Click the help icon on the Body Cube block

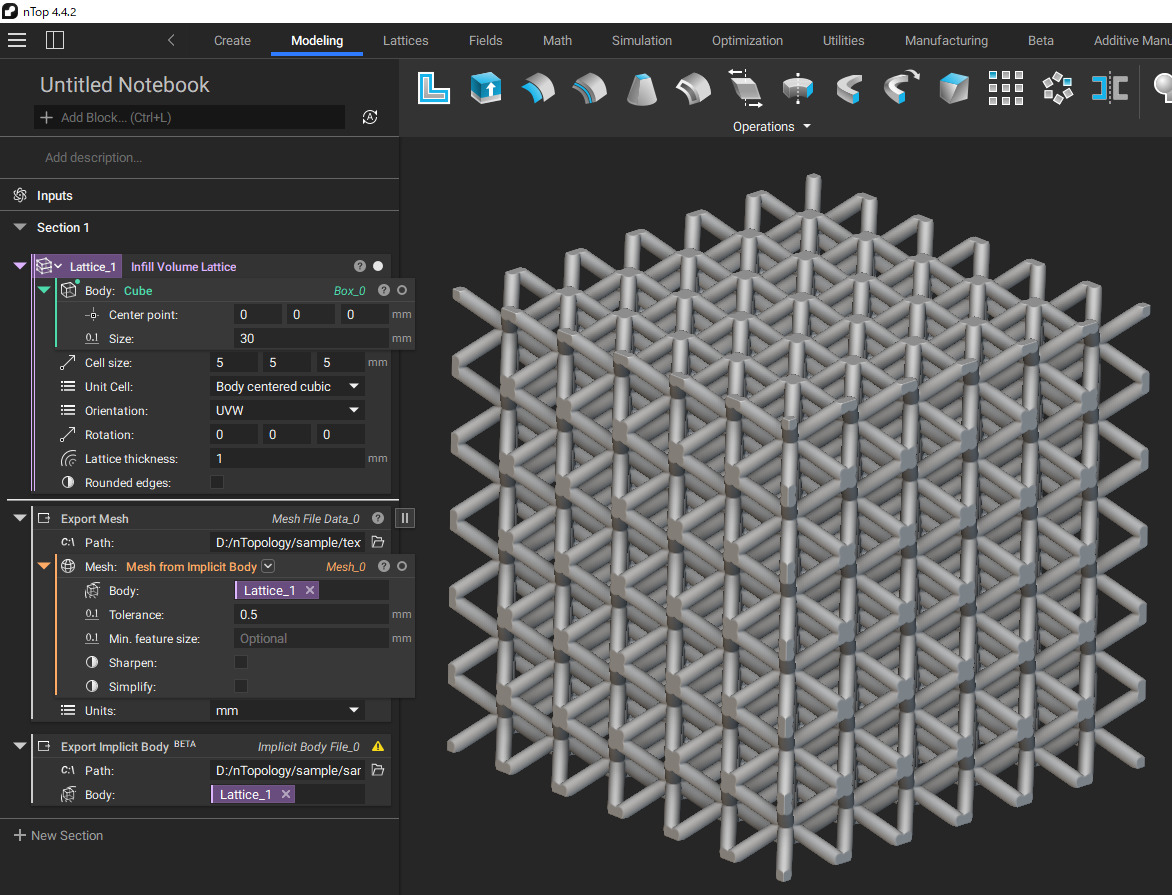pos(384,290)
